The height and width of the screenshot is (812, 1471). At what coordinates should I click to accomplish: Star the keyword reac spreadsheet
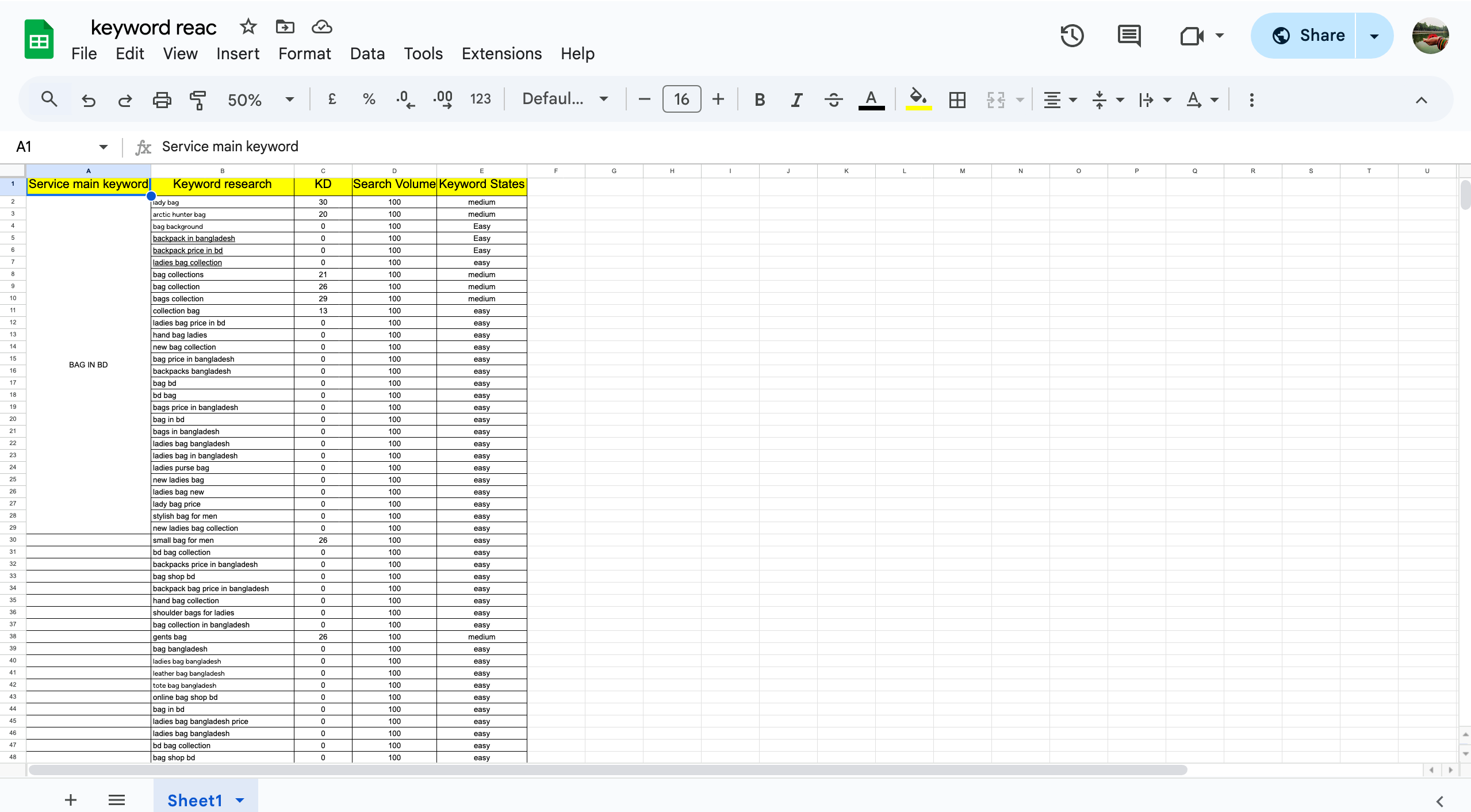248,26
